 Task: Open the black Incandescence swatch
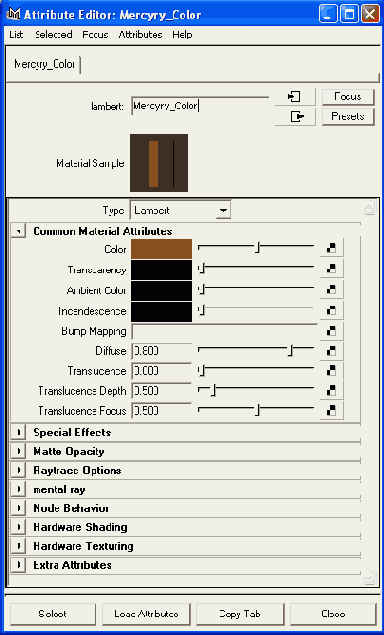(x=161, y=312)
